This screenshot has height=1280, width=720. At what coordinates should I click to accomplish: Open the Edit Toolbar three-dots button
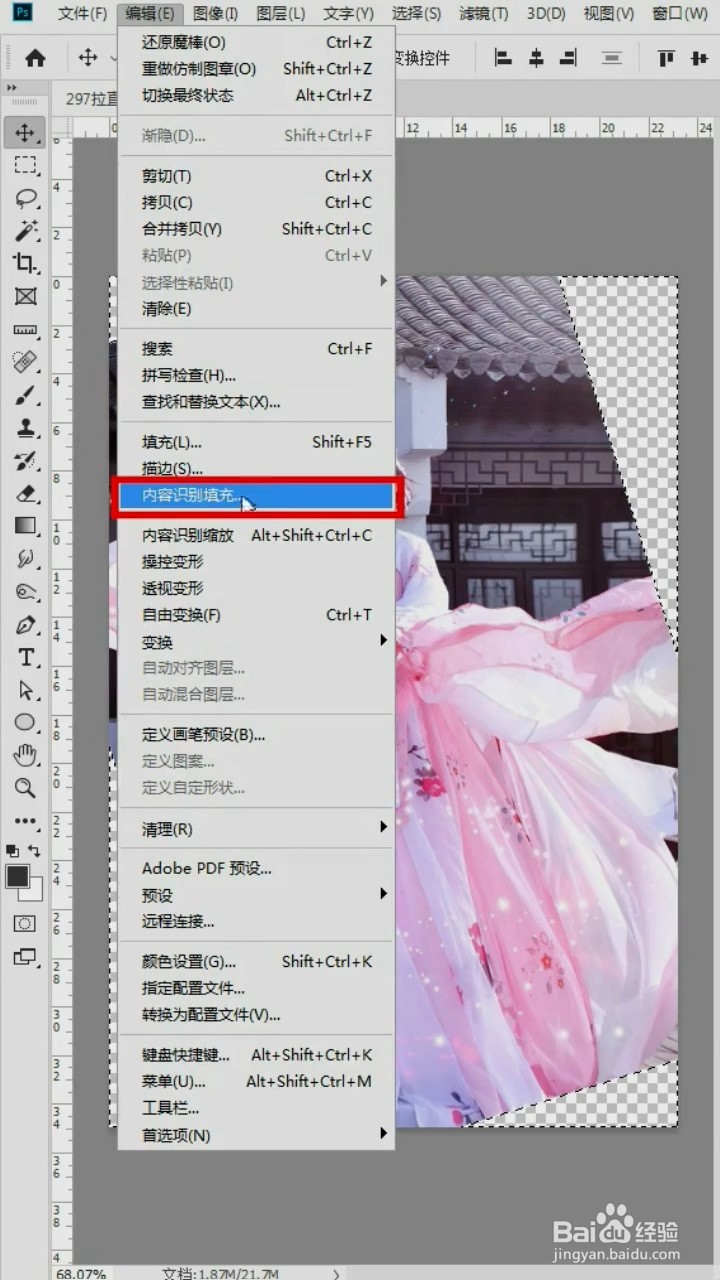(x=25, y=821)
